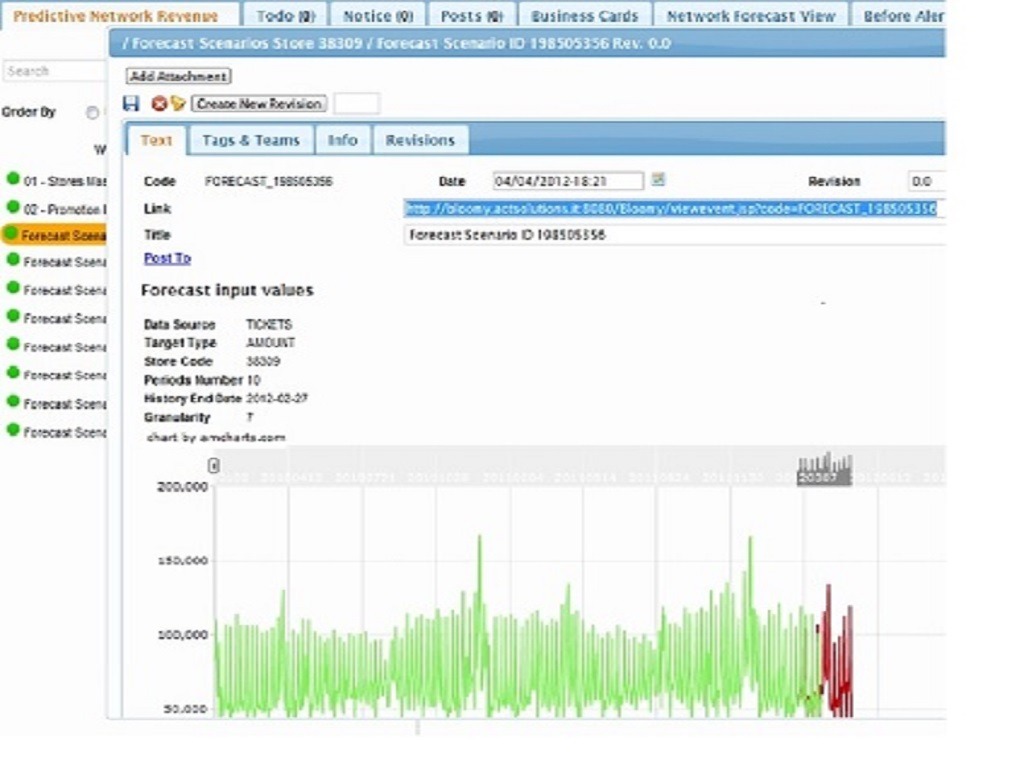Click chart scrollbar left handle icon

tap(213, 466)
